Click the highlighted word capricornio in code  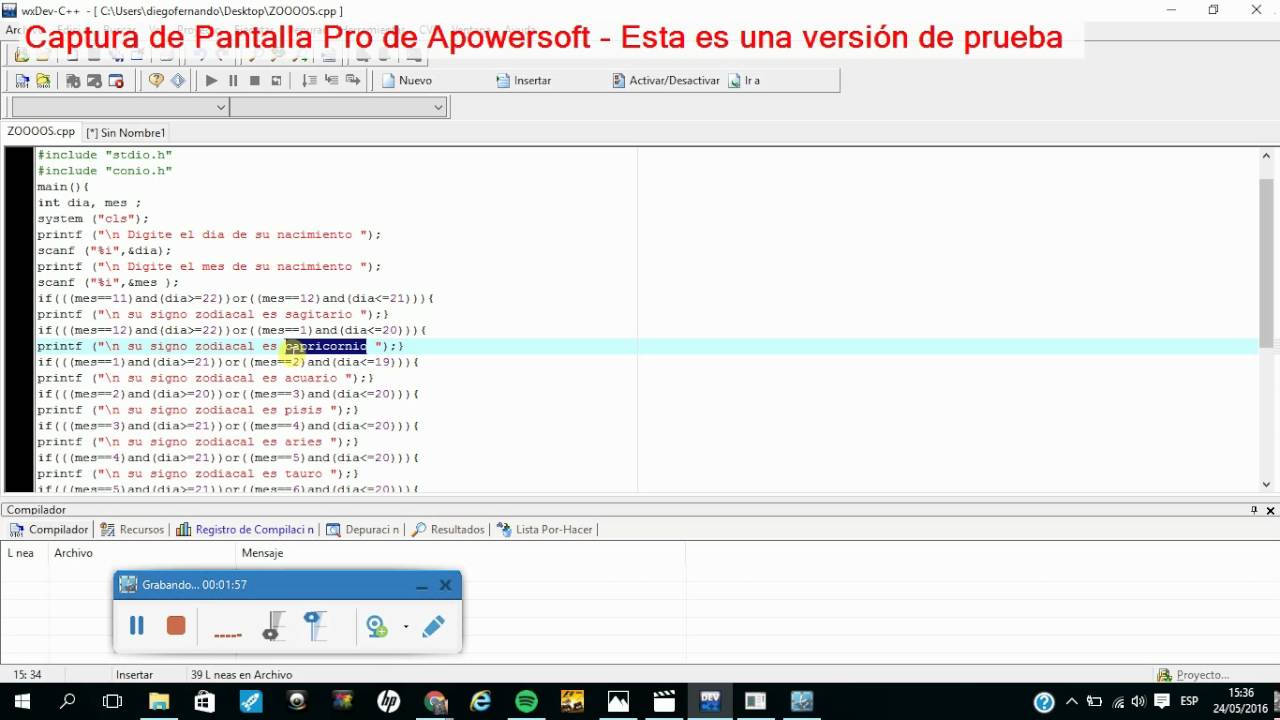coord(326,346)
